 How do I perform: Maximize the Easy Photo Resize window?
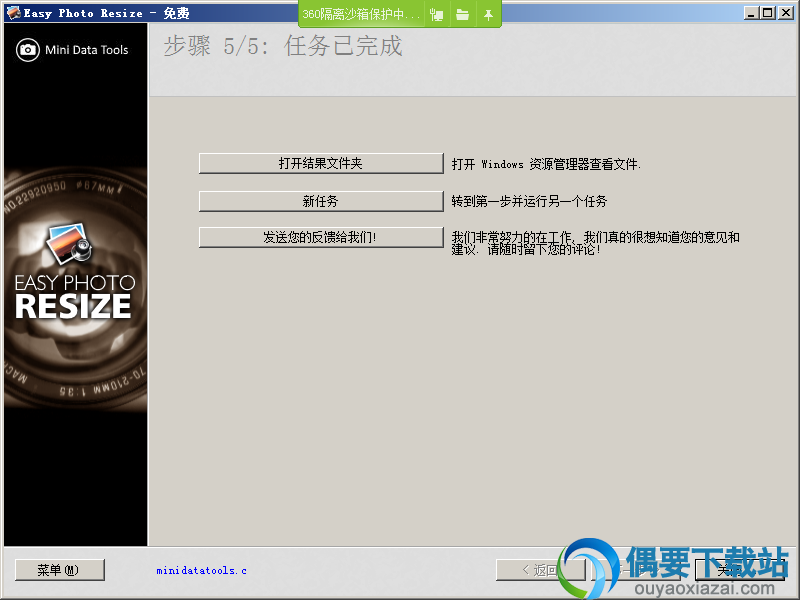(x=768, y=13)
